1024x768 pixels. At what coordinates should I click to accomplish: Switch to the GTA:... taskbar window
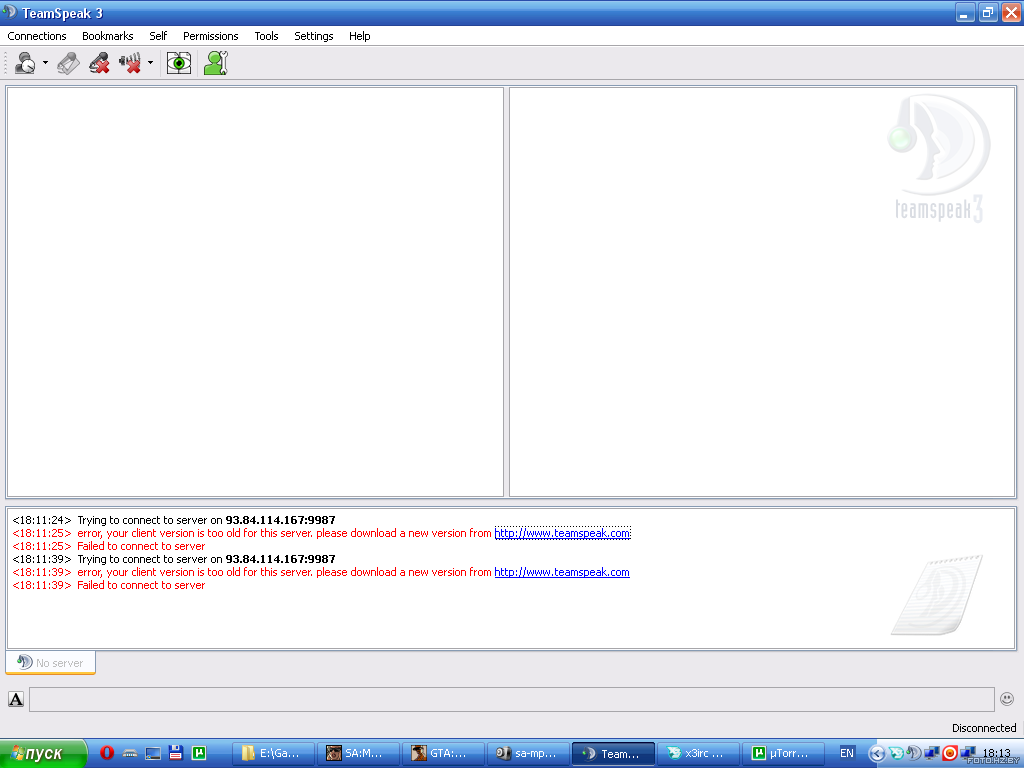coord(443,754)
